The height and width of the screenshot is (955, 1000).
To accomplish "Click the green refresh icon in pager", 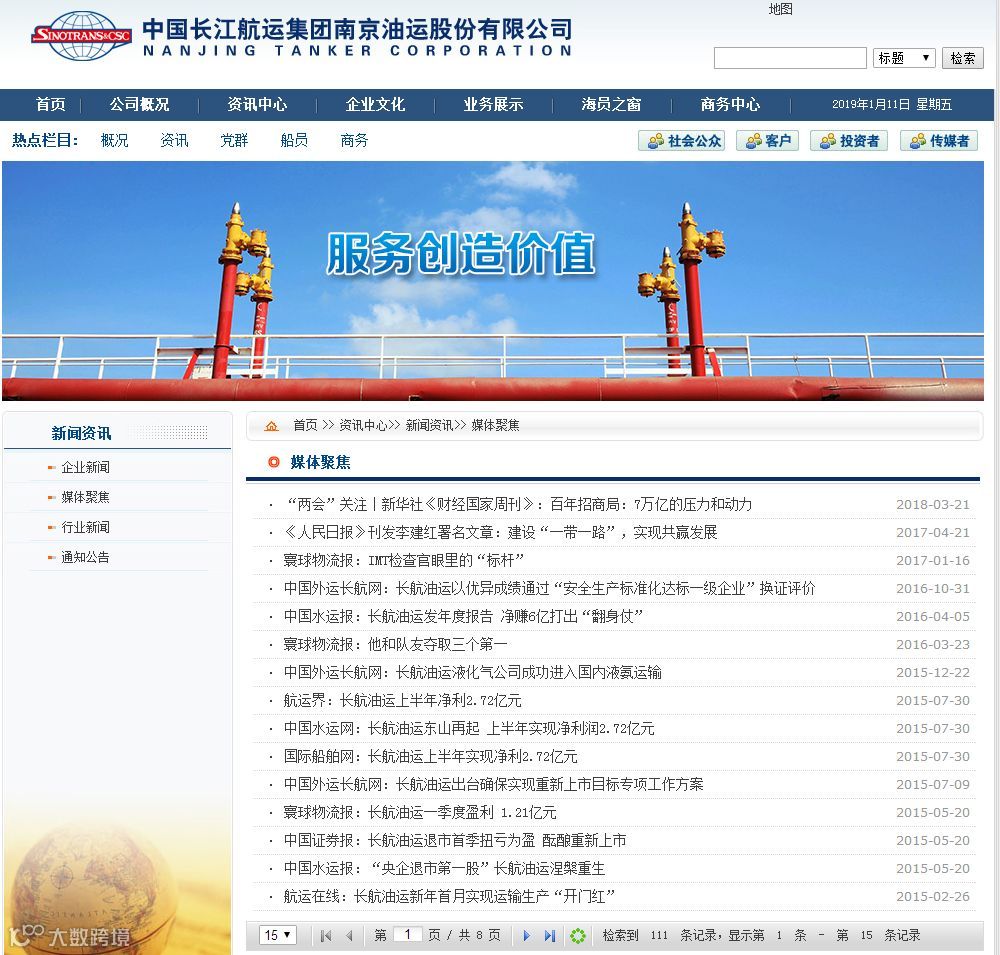I will pos(578,935).
